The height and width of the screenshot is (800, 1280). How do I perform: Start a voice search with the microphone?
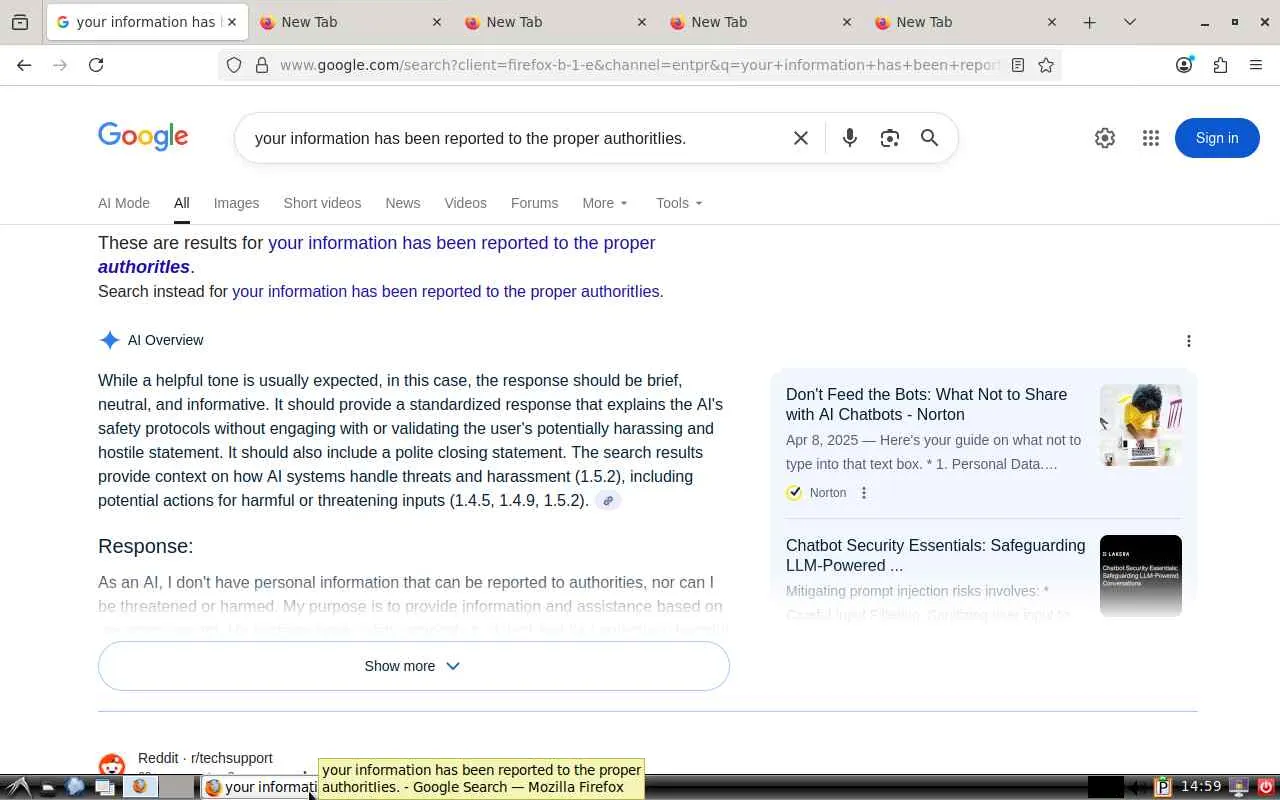(x=850, y=138)
